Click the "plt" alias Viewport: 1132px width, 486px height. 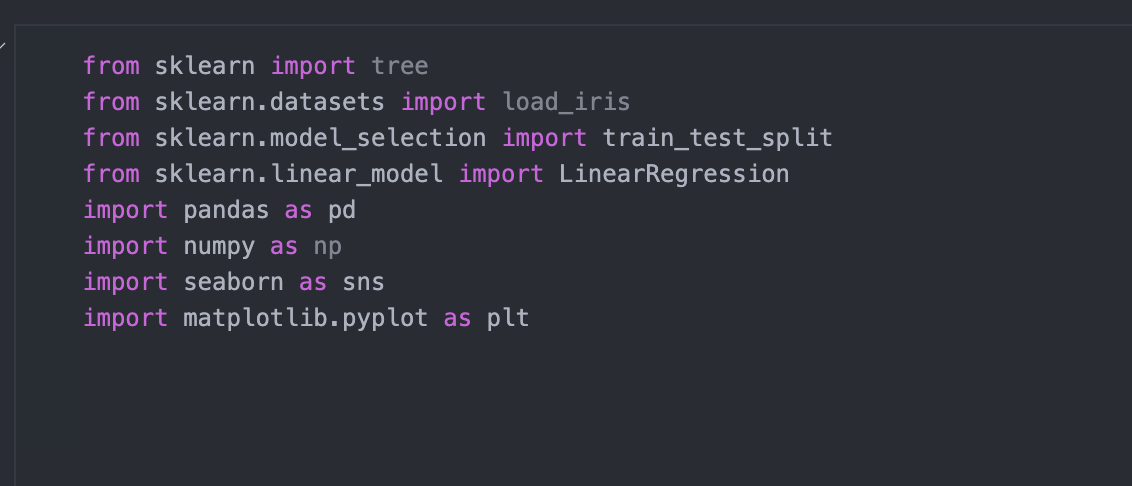[x=508, y=319]
